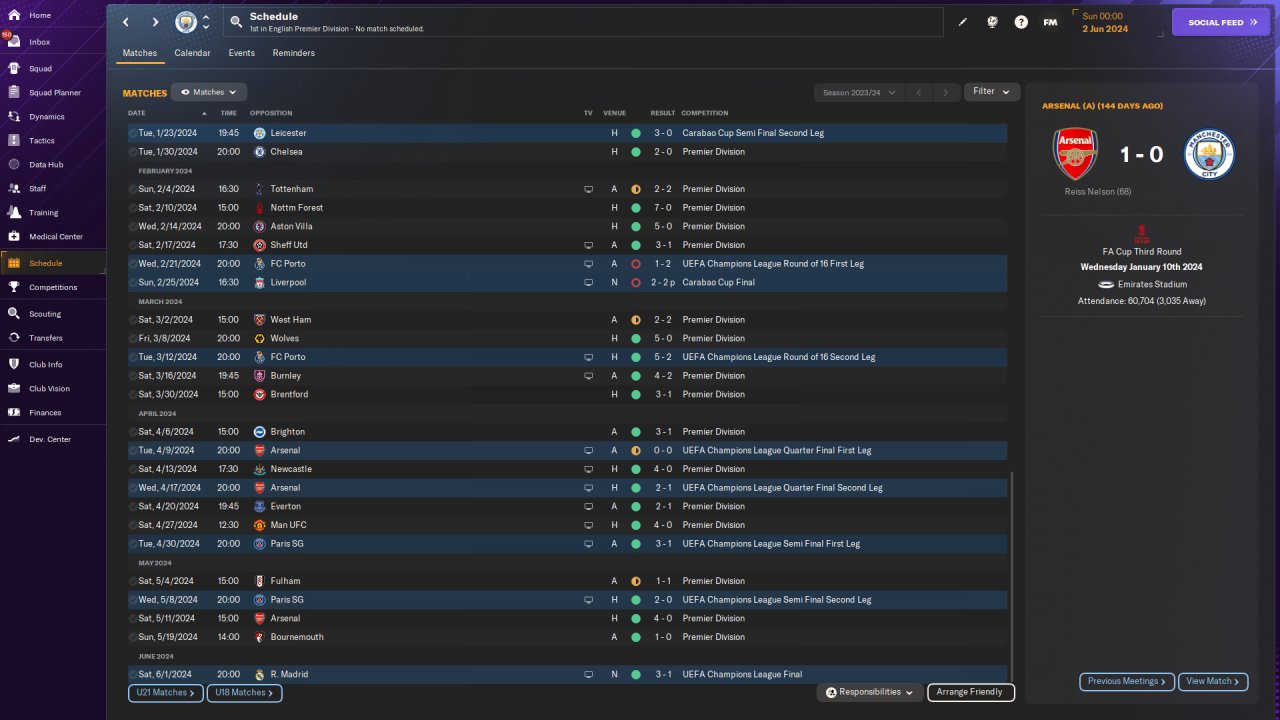Select the Nottm Forest 7 - 0 match
The width and height of the screenshot is (1280, 720).
(x=567, y=208)
